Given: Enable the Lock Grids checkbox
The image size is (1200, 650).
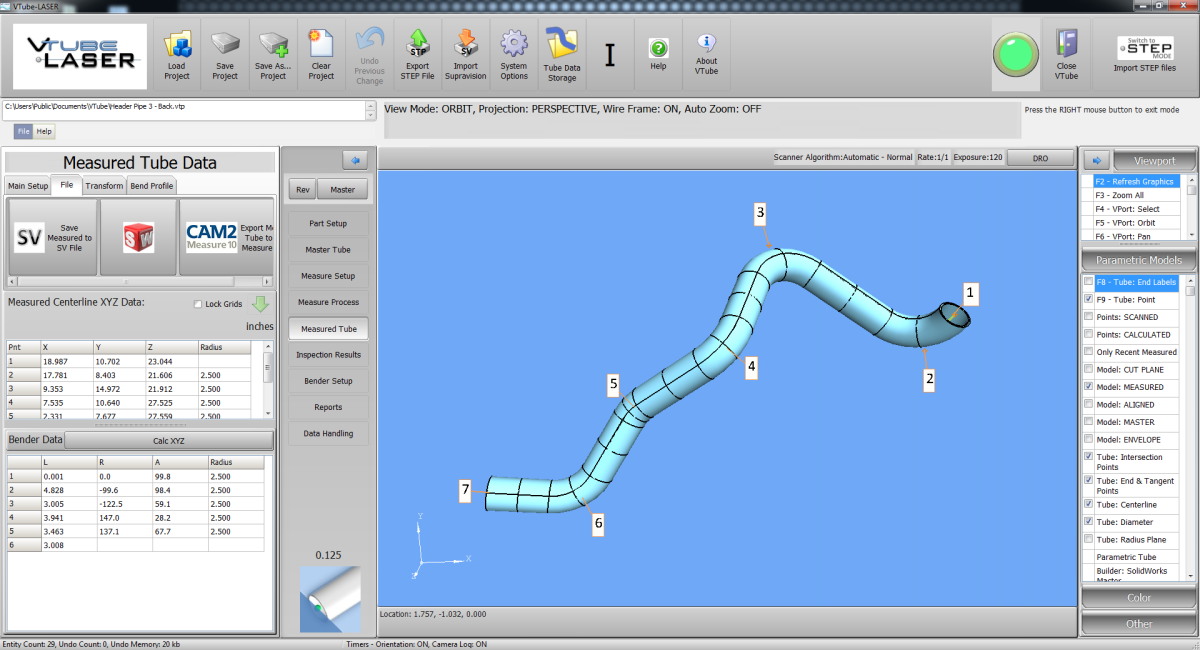Looking at the screenshot, I should [x=197, y=304].
